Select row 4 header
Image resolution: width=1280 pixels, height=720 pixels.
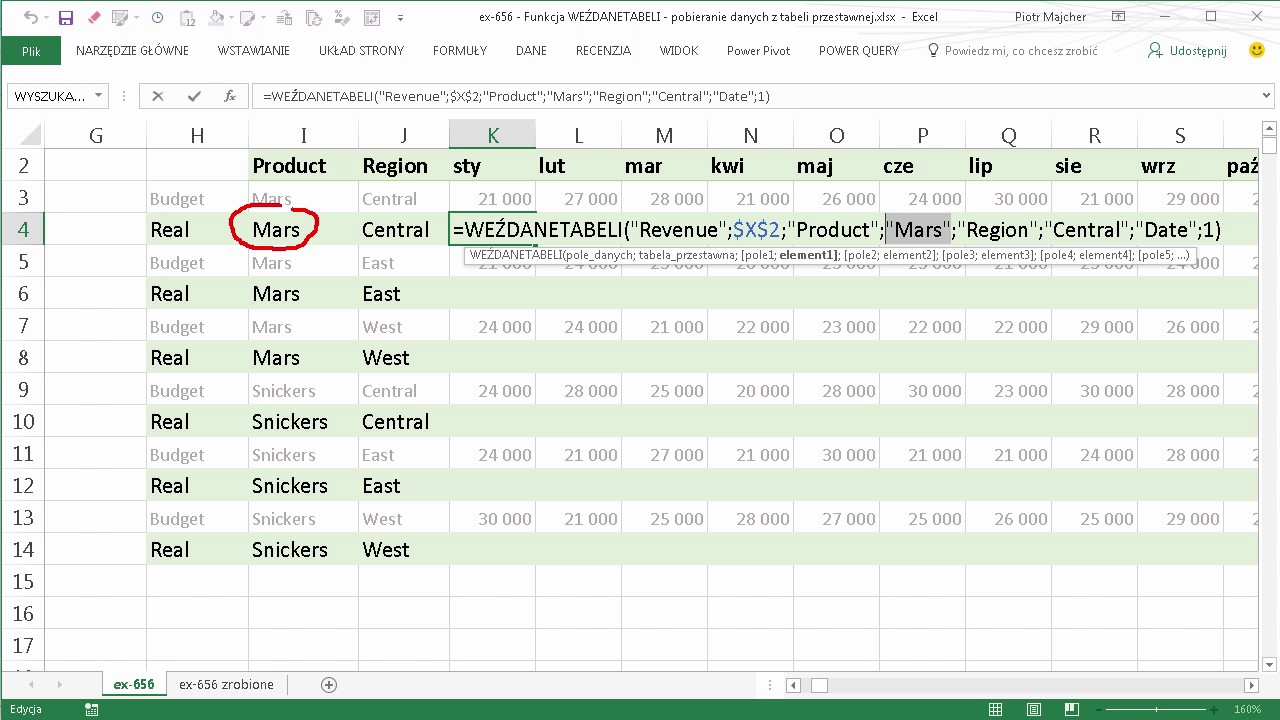click(x=22, y=229)
